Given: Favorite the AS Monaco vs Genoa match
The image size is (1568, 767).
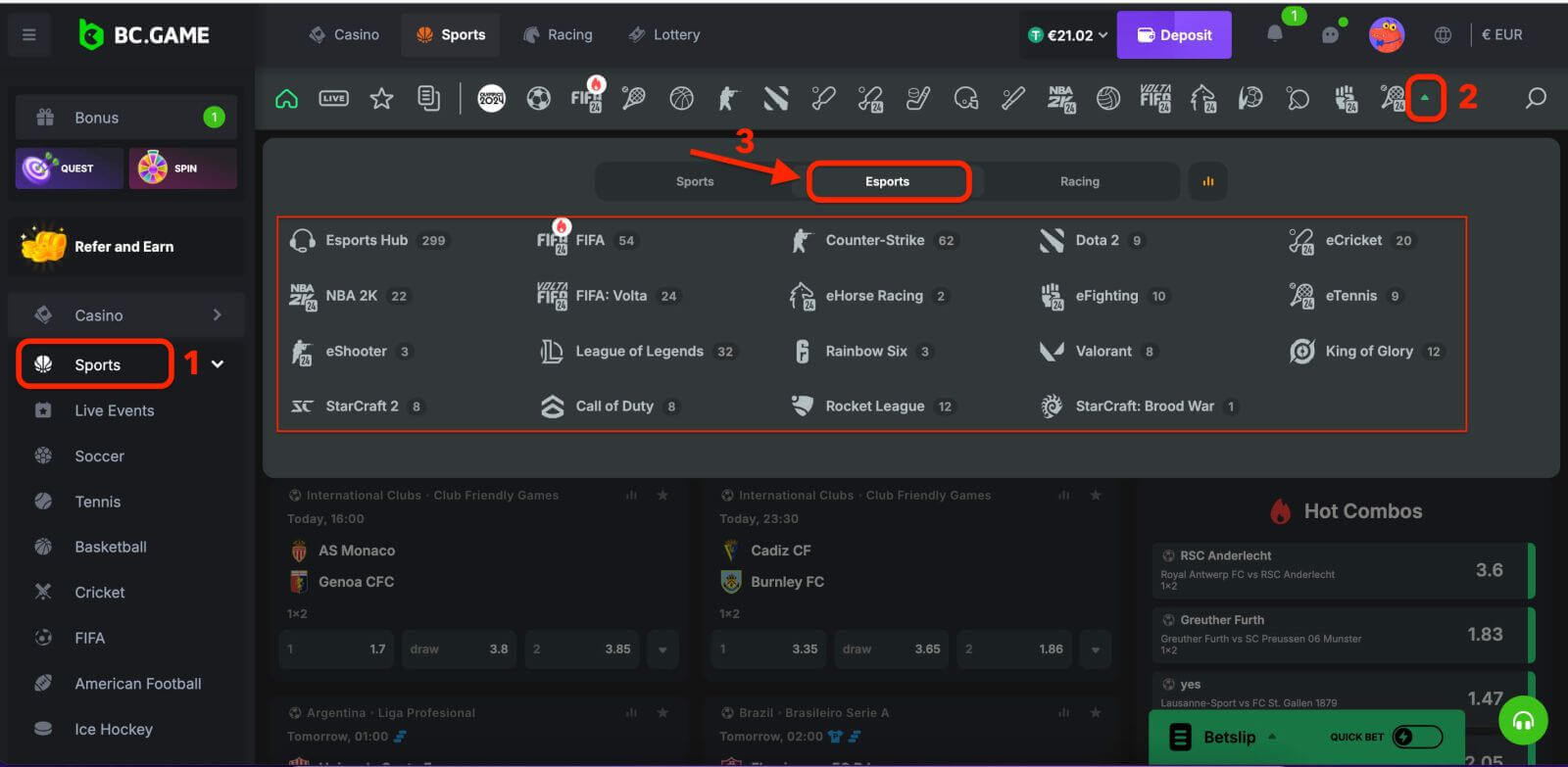Looking at the screenshot, I should (x=662, y=496).
